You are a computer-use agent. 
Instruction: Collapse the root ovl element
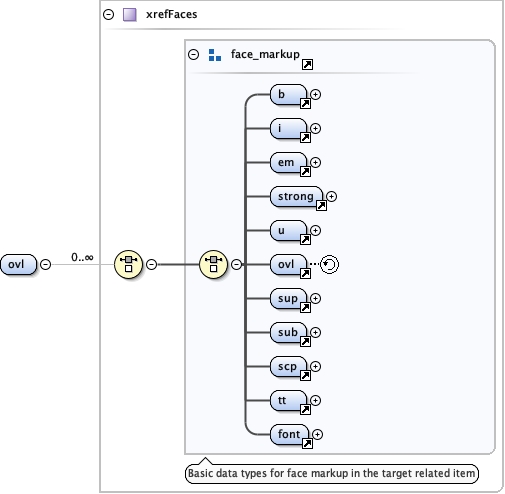click(x=45, y=264)
